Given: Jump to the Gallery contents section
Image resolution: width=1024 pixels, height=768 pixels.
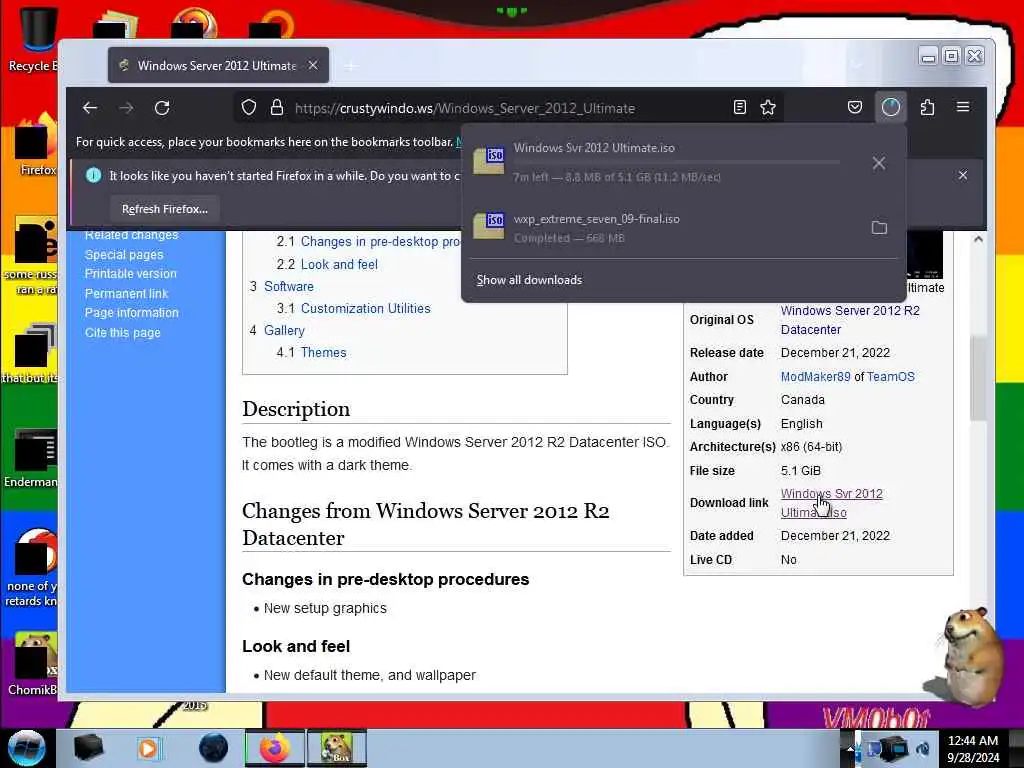Looking at the screenshot, I should 284,330.
